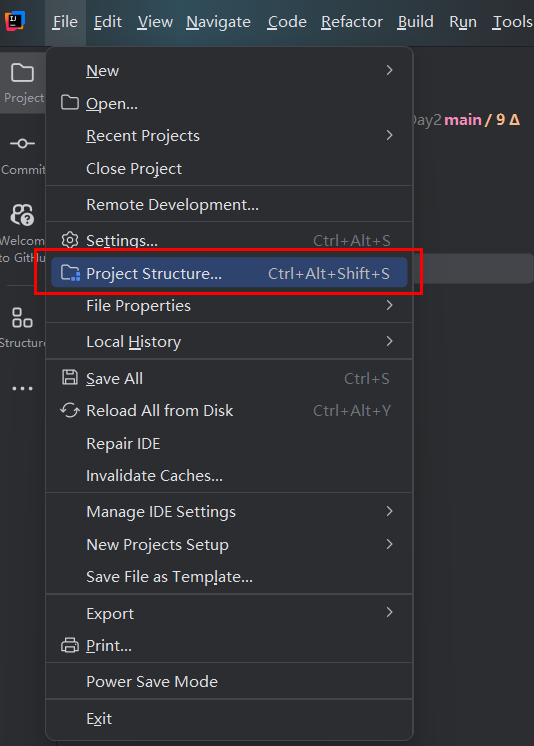Open the Project tool window icon
Viewport: 534px width, 746px height.
click(22, 73)
